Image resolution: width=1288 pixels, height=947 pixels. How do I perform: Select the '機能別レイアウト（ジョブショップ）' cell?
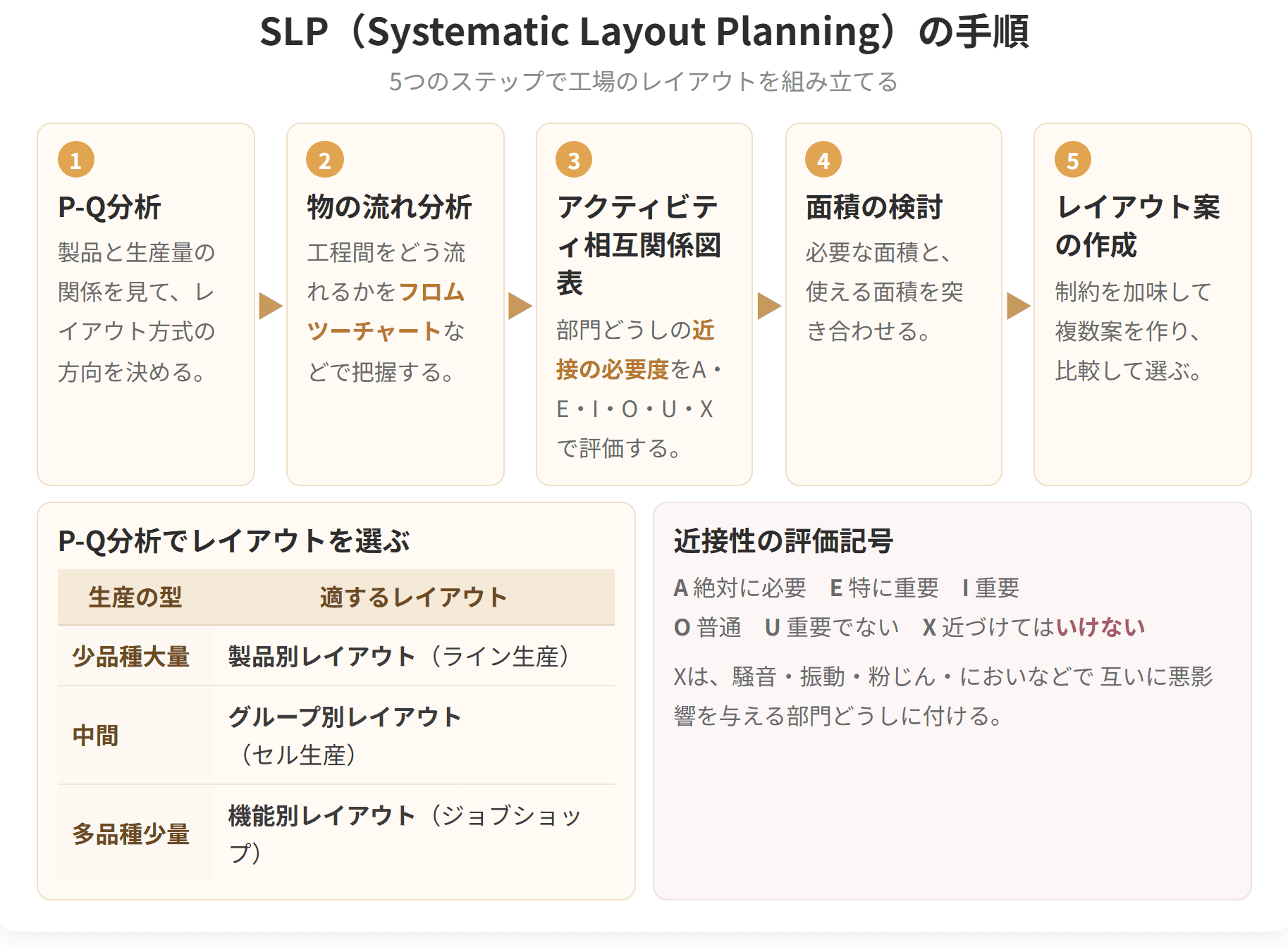click(x=414, y=834)
